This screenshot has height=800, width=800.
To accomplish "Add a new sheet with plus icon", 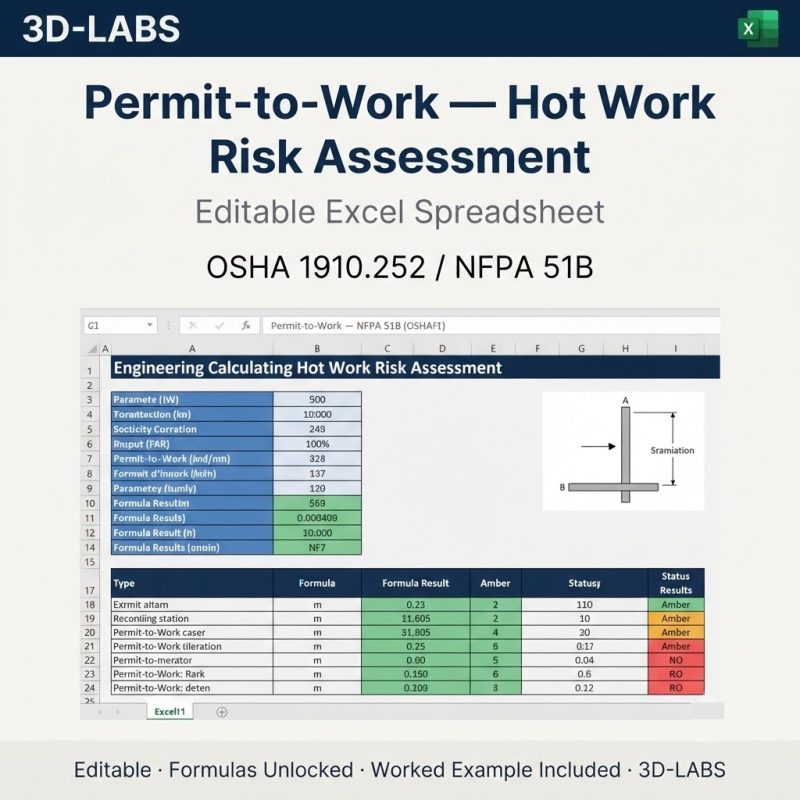I will 221,712.
